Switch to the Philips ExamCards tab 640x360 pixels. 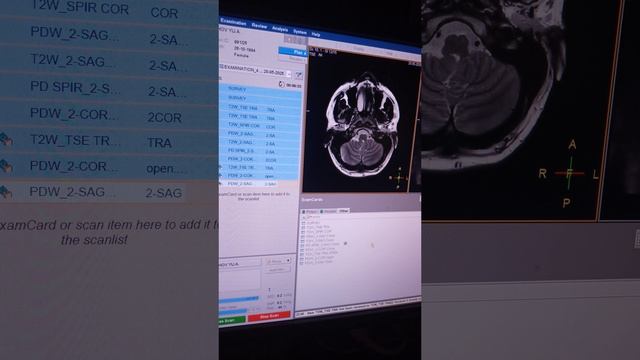point(309,211)
